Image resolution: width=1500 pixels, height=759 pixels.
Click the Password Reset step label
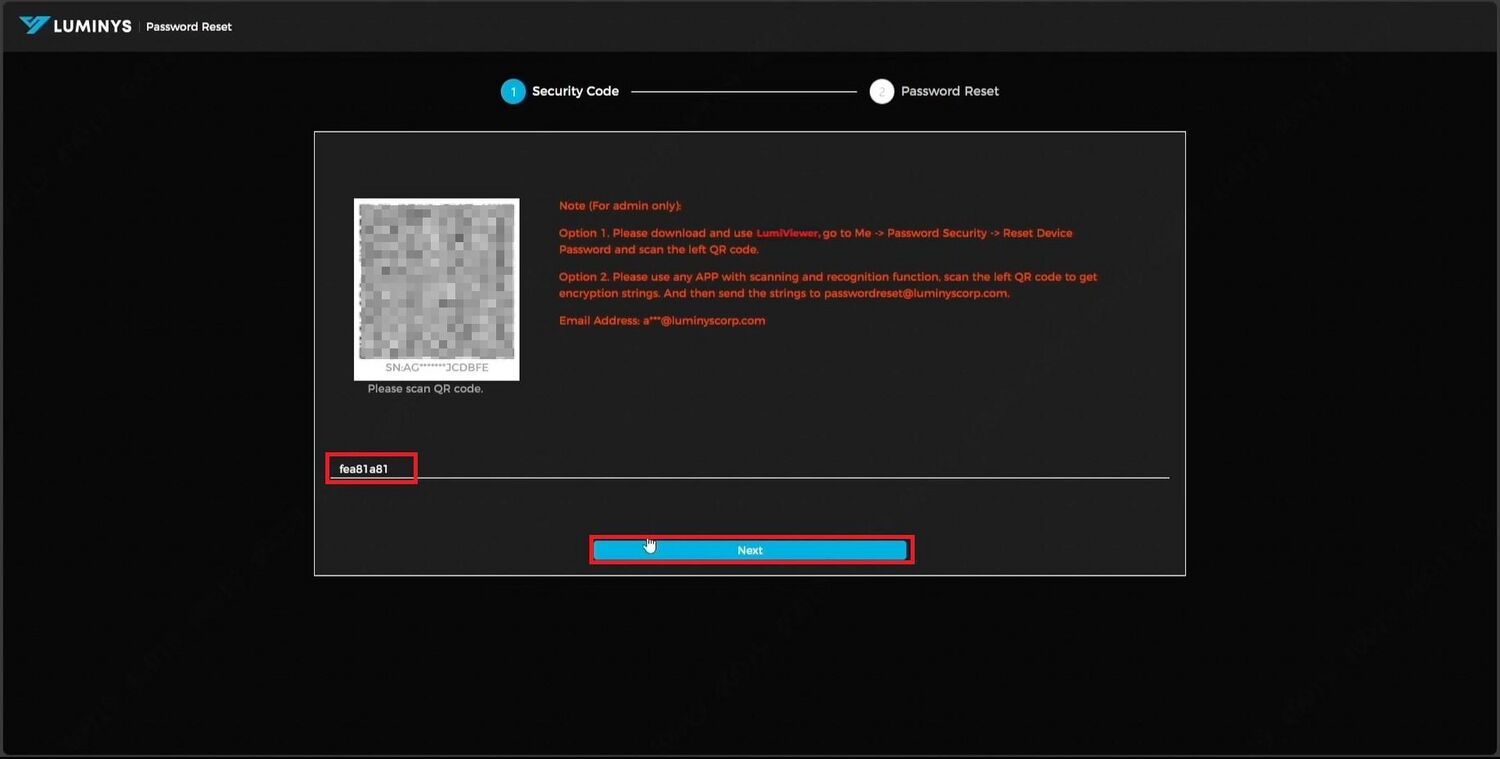pos(949,91)
